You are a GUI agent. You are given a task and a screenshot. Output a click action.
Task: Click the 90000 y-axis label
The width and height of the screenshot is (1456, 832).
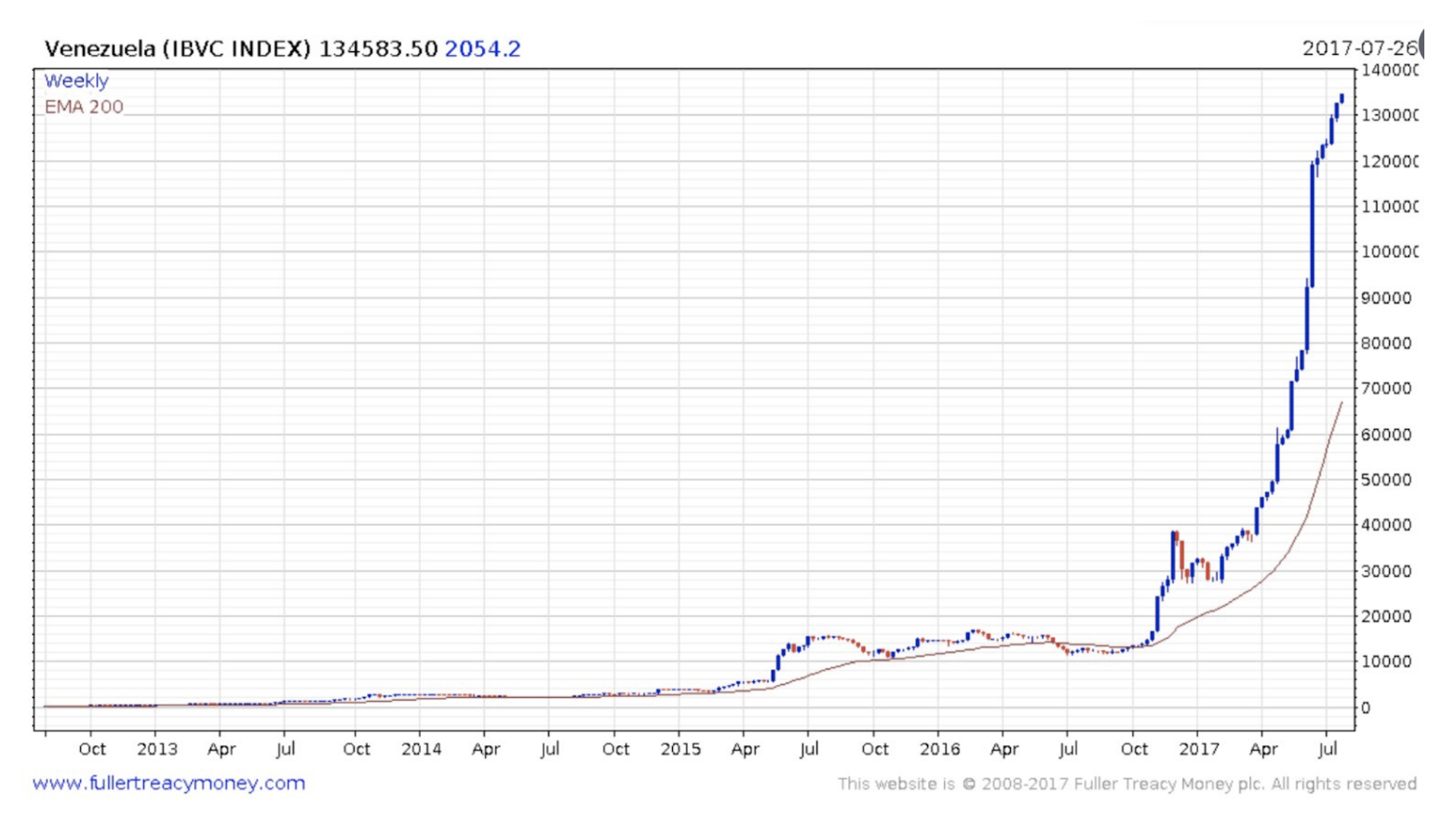pyautogui.click(x=1386, y=298)
